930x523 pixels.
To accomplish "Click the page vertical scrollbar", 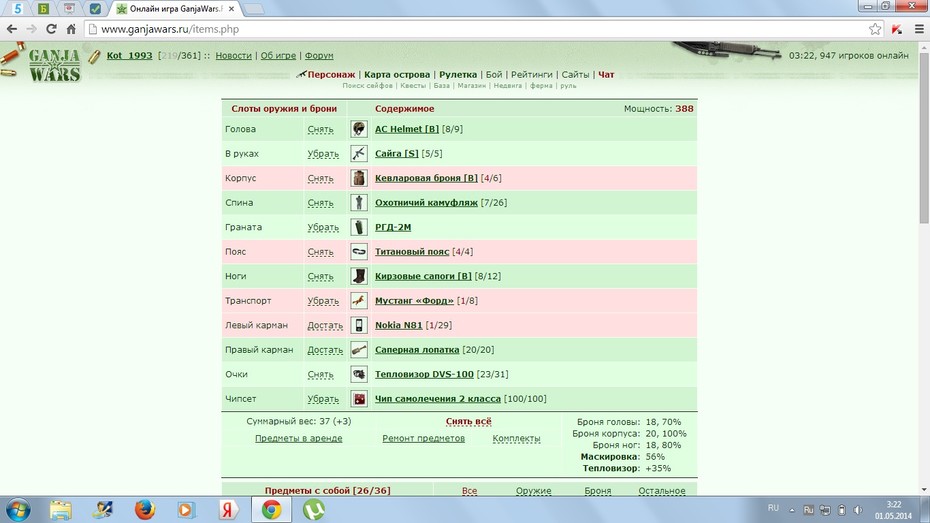I will click(924, 136).
